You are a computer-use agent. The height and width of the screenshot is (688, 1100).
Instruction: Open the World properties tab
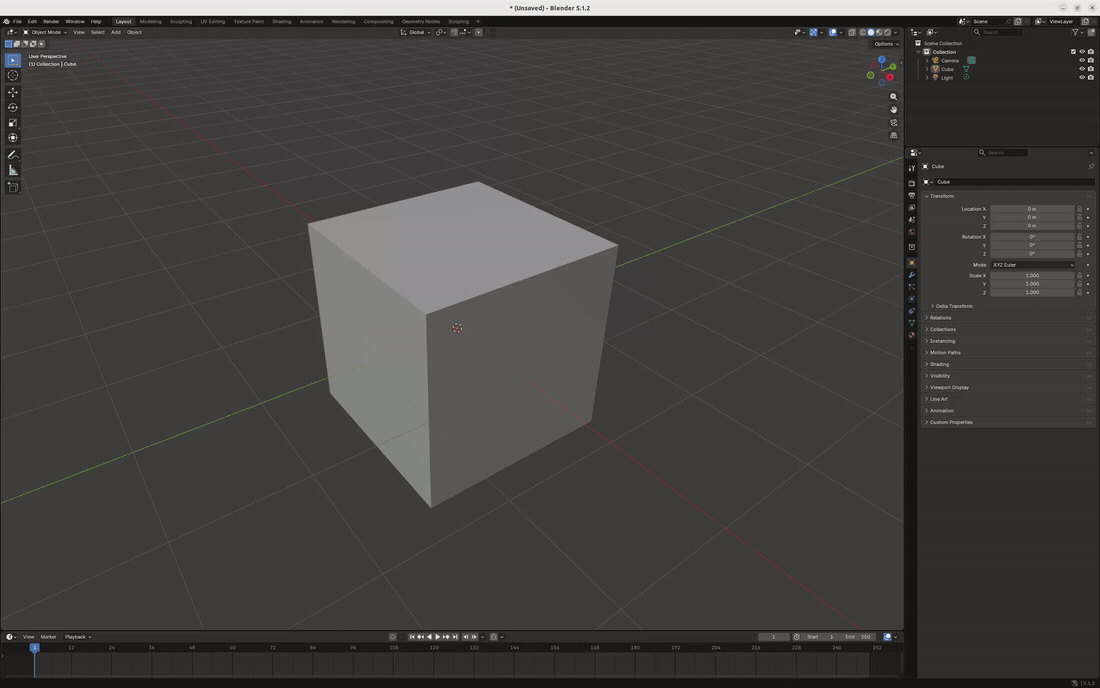point(911,232)
